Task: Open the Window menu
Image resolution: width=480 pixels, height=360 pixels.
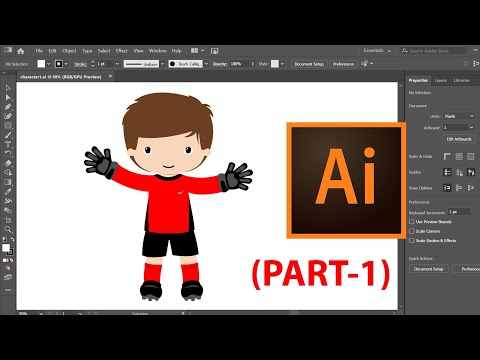Action: (x=158, y=51)
